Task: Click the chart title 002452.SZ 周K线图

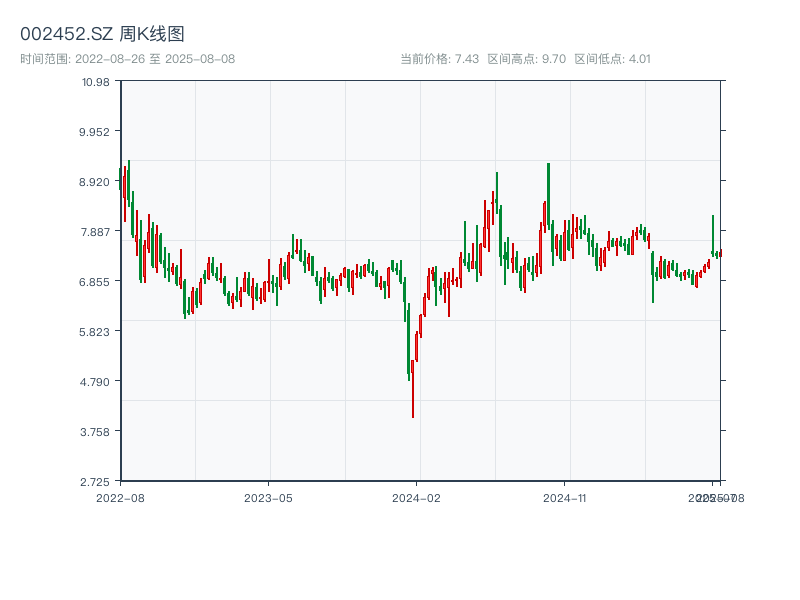Action: point(102,35)
